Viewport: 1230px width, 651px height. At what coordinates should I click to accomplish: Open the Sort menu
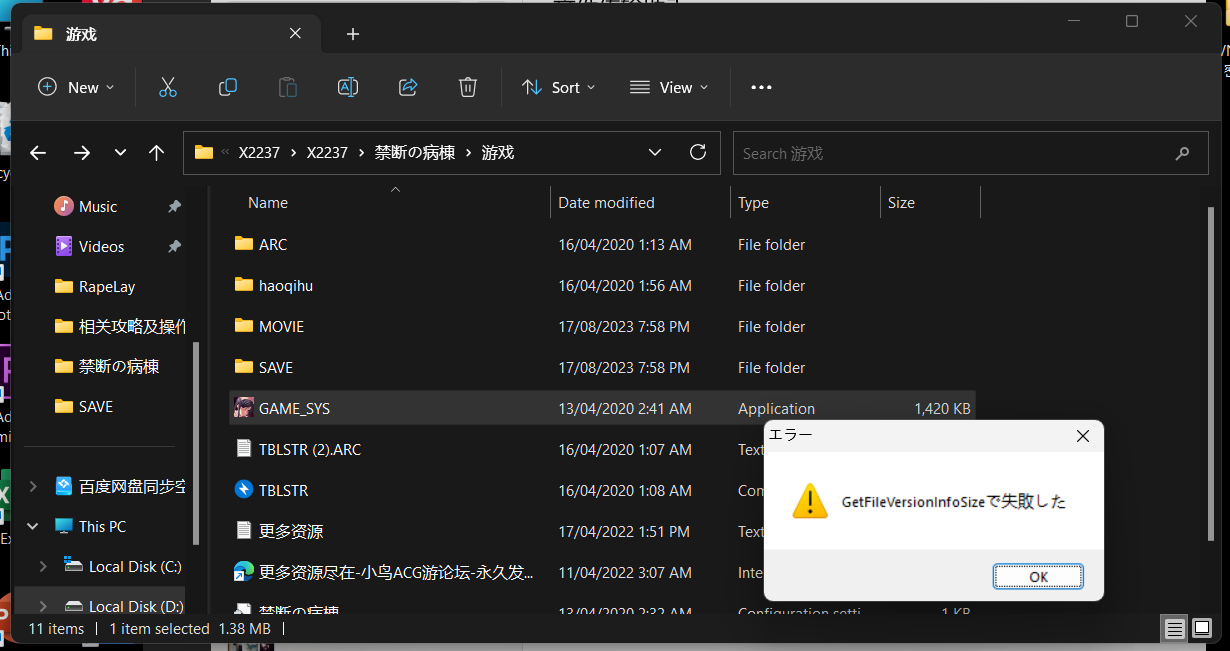pos(558,87)
